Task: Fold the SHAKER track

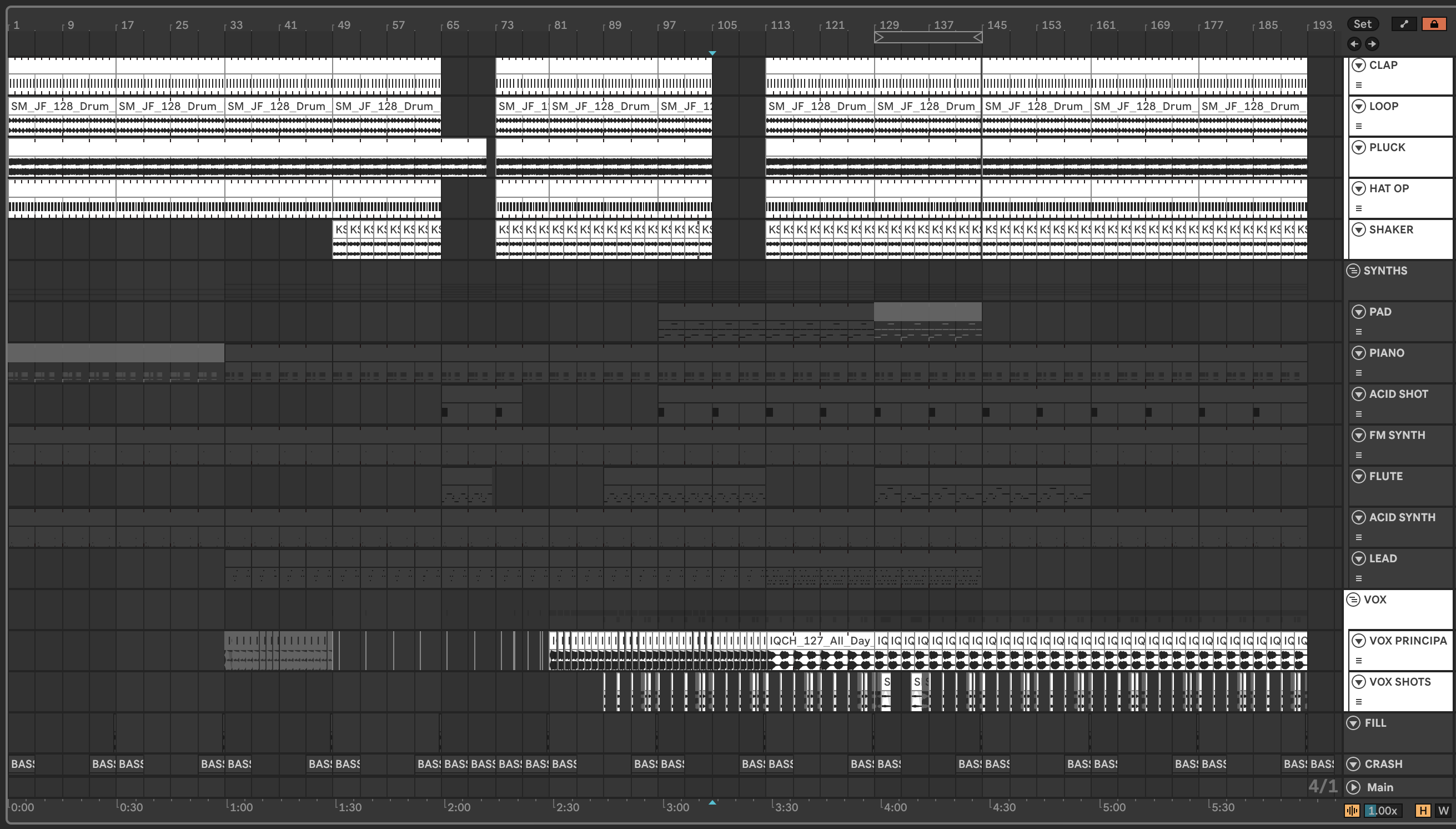Action: tap(1359, 229)
